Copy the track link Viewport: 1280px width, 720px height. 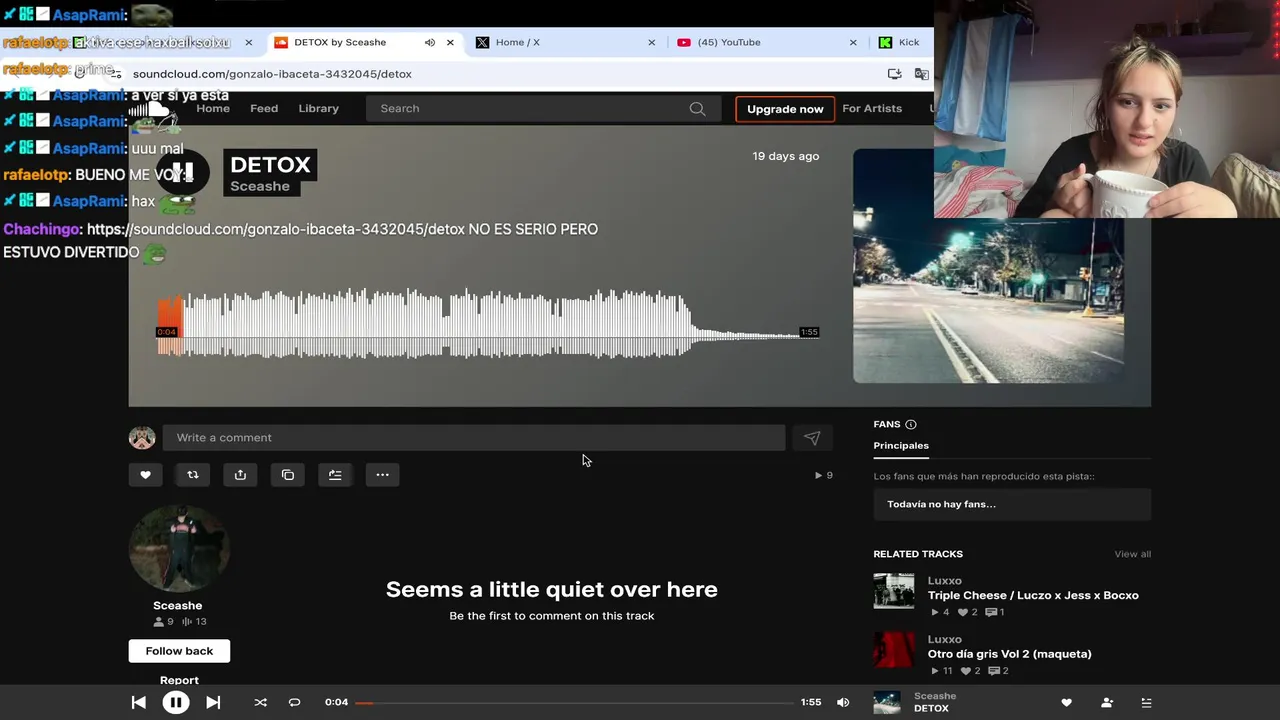[x=288, y=475]
